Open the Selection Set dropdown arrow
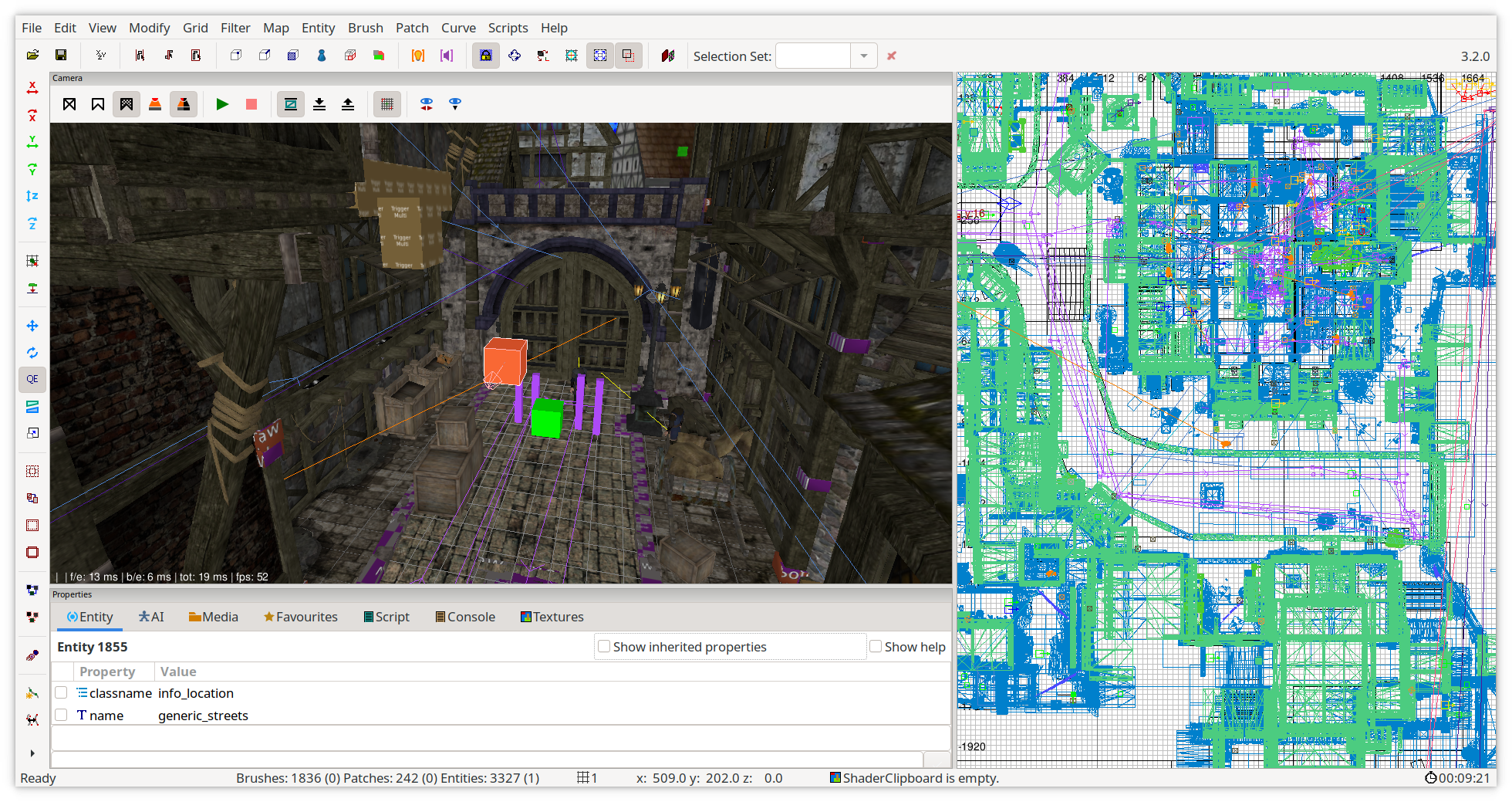Viewport: 1512px width, 802px height. 864,56
